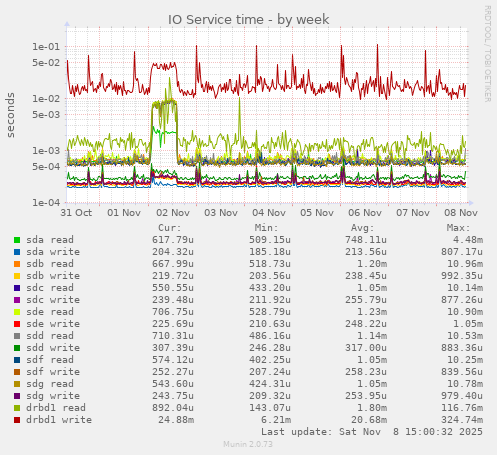
Task: Click the 'sde write' legend label
Action: (x=53, y=324)
